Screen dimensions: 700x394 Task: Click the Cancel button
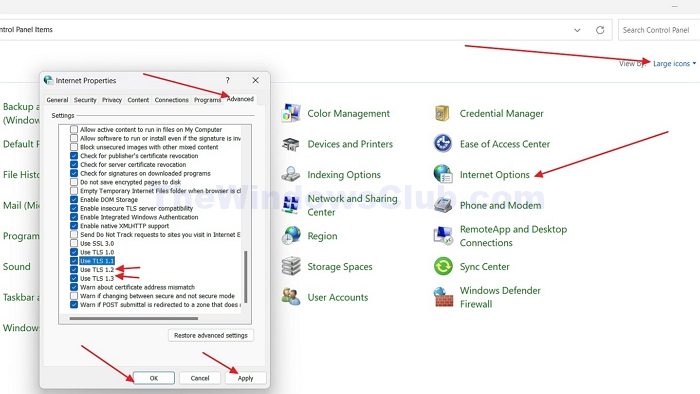[200, 378]
